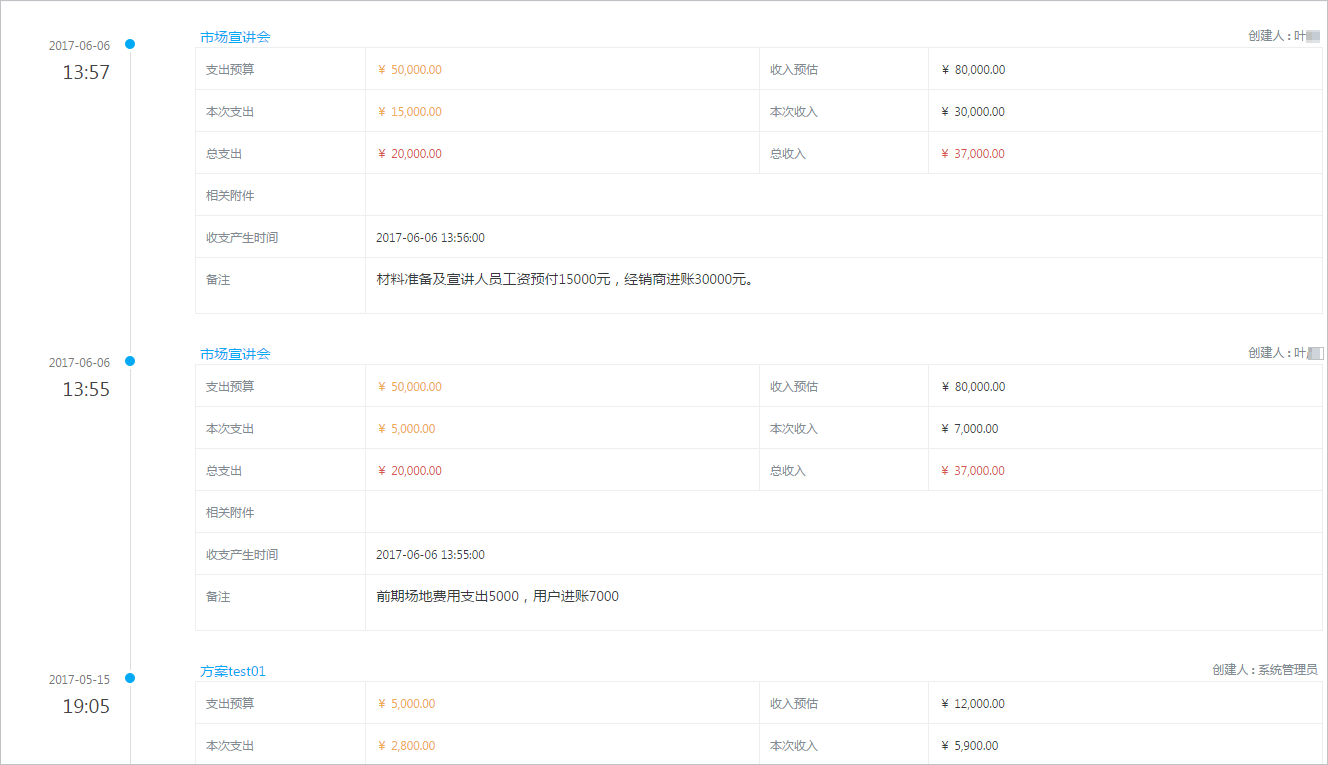Click the ¥ 12,000.00 收入预估 value
The height and width of the screenshot is (765, 1328).
pyautogui.click(x=973, y=704)
